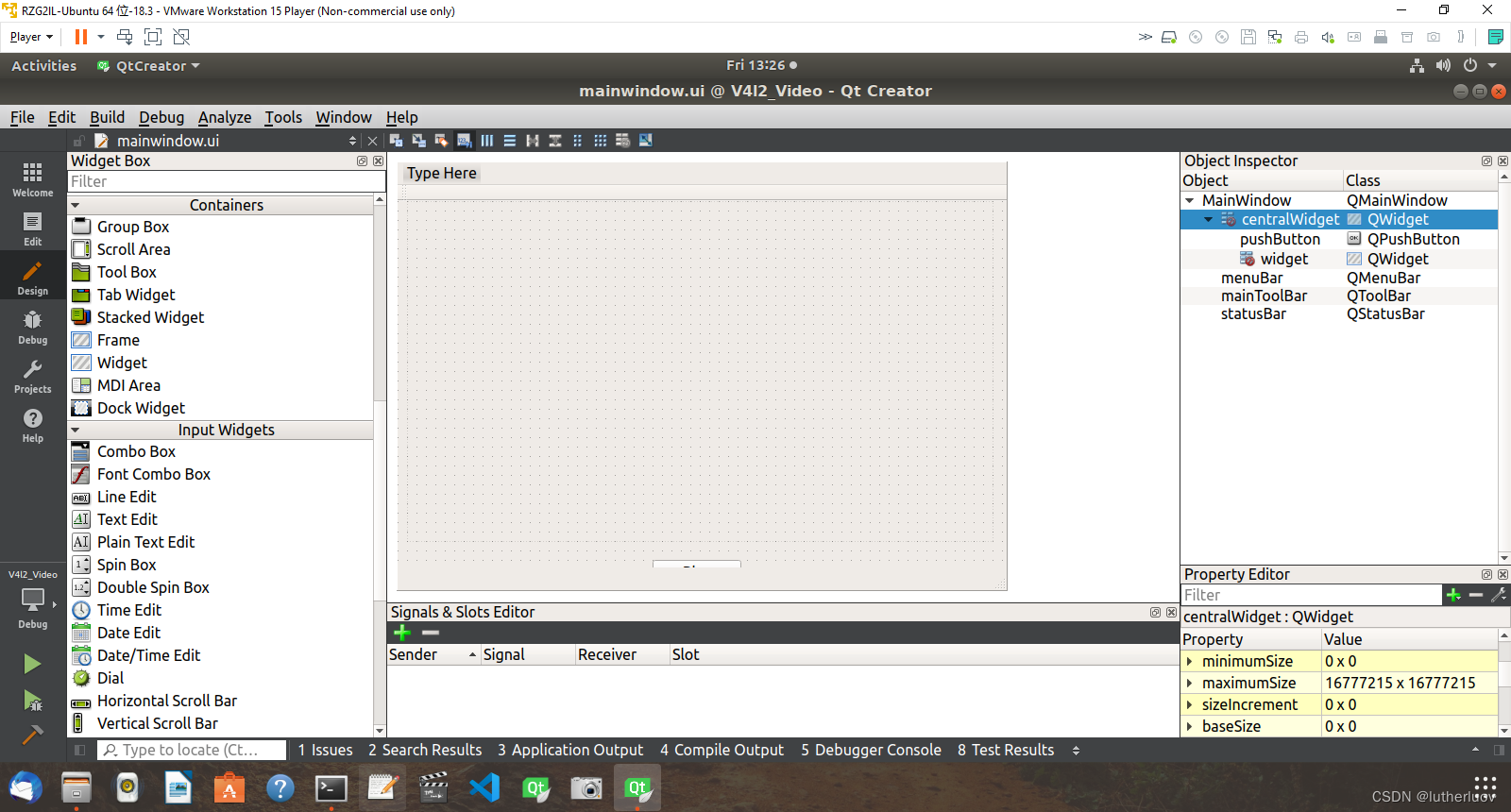Click the Property Editor vertical scrollbar

click(x=1503, y=684)
